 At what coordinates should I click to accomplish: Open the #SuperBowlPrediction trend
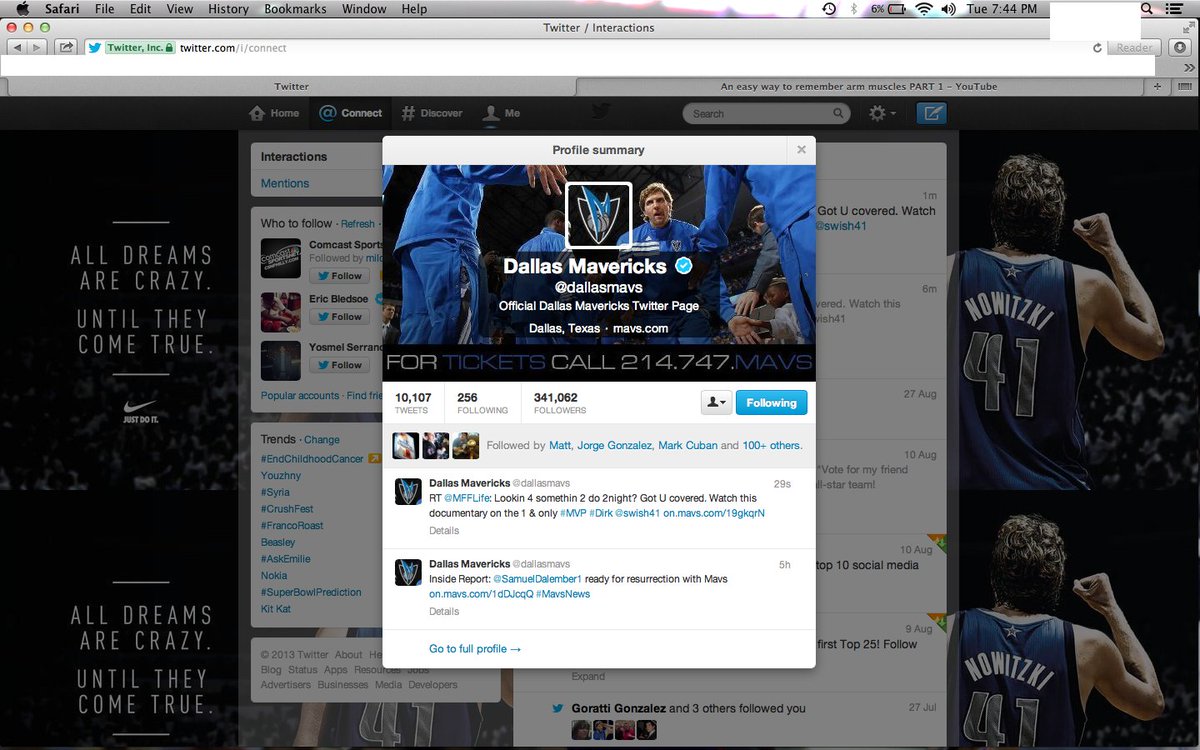tap(311, 592)
